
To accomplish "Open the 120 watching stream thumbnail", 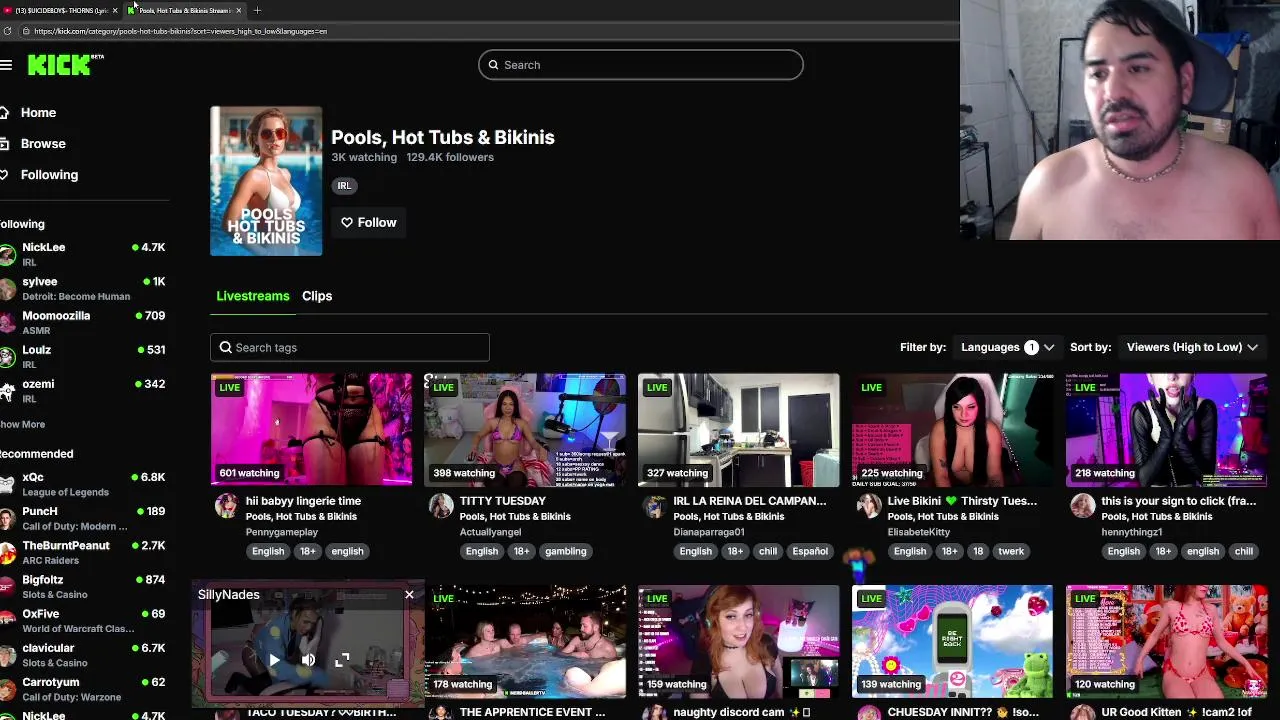I will coord(1167,641).
